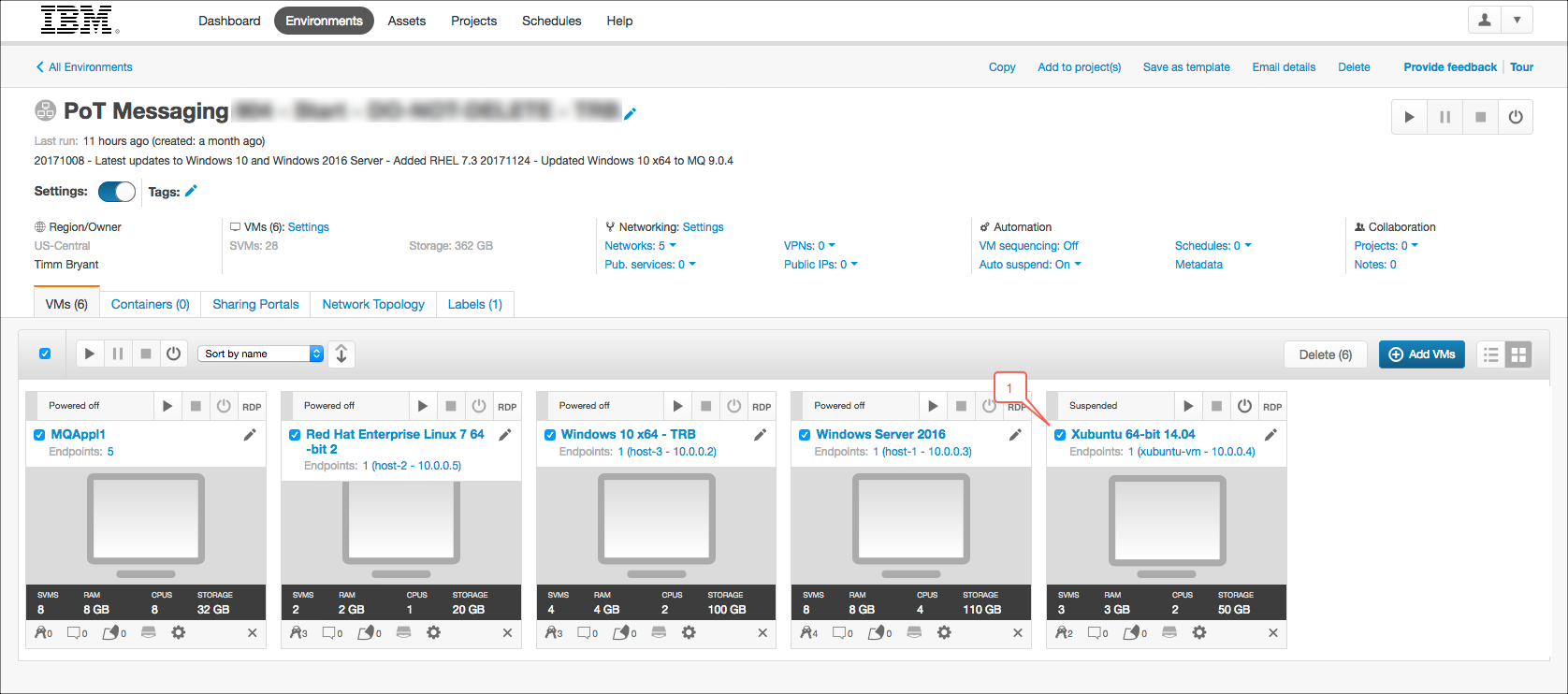Click Provide feedback link

click(x=1450, y=67)
